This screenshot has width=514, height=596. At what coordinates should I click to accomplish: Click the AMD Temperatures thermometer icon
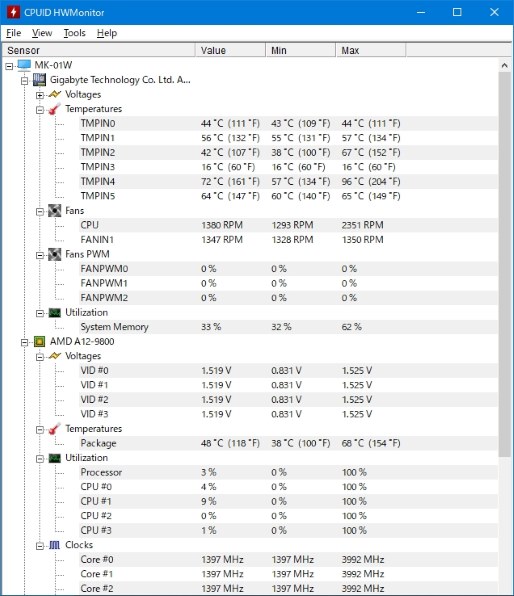(55, 429)
